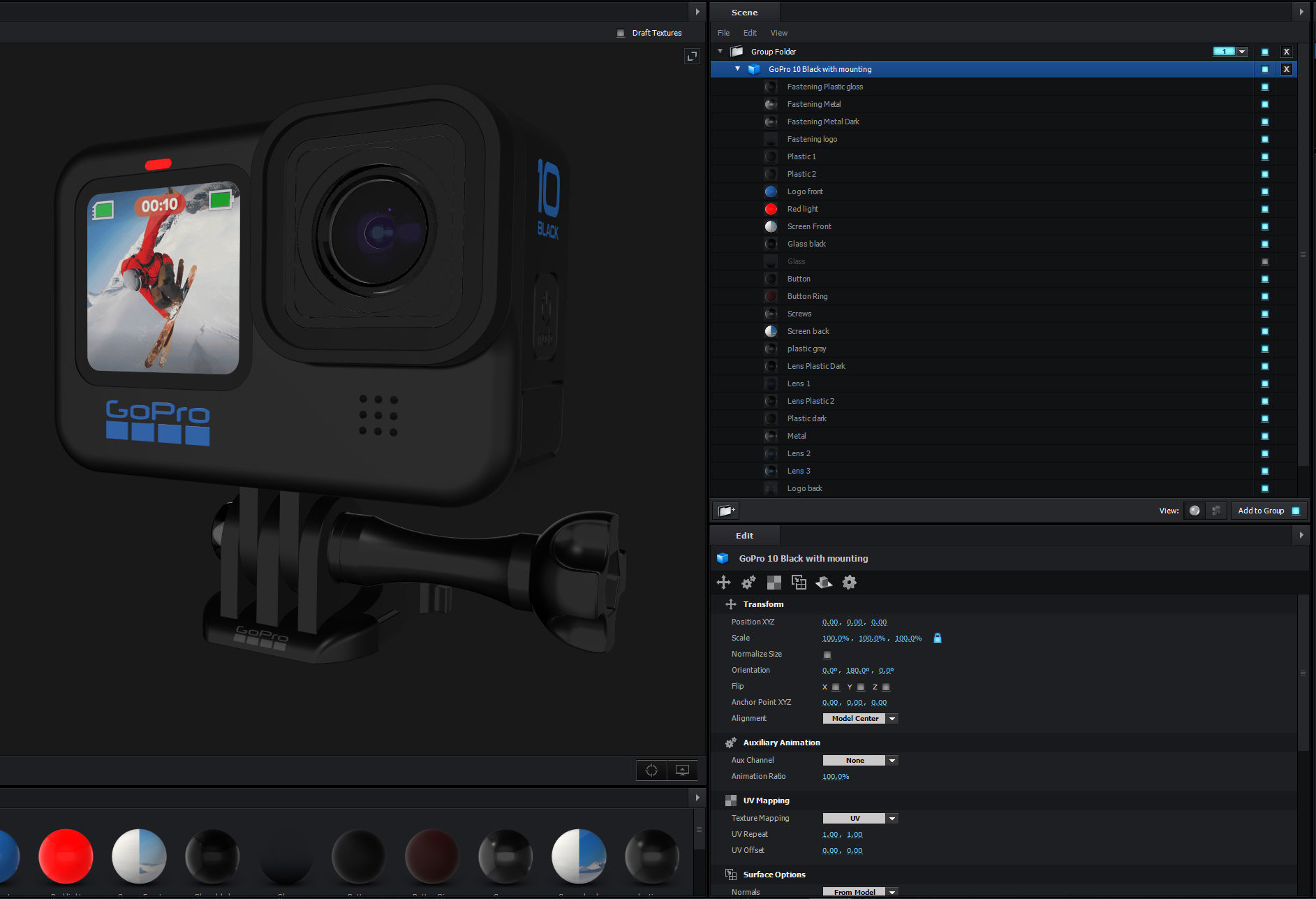
Task: Collapse the Group Folder tree node
Action: (720, 51)
